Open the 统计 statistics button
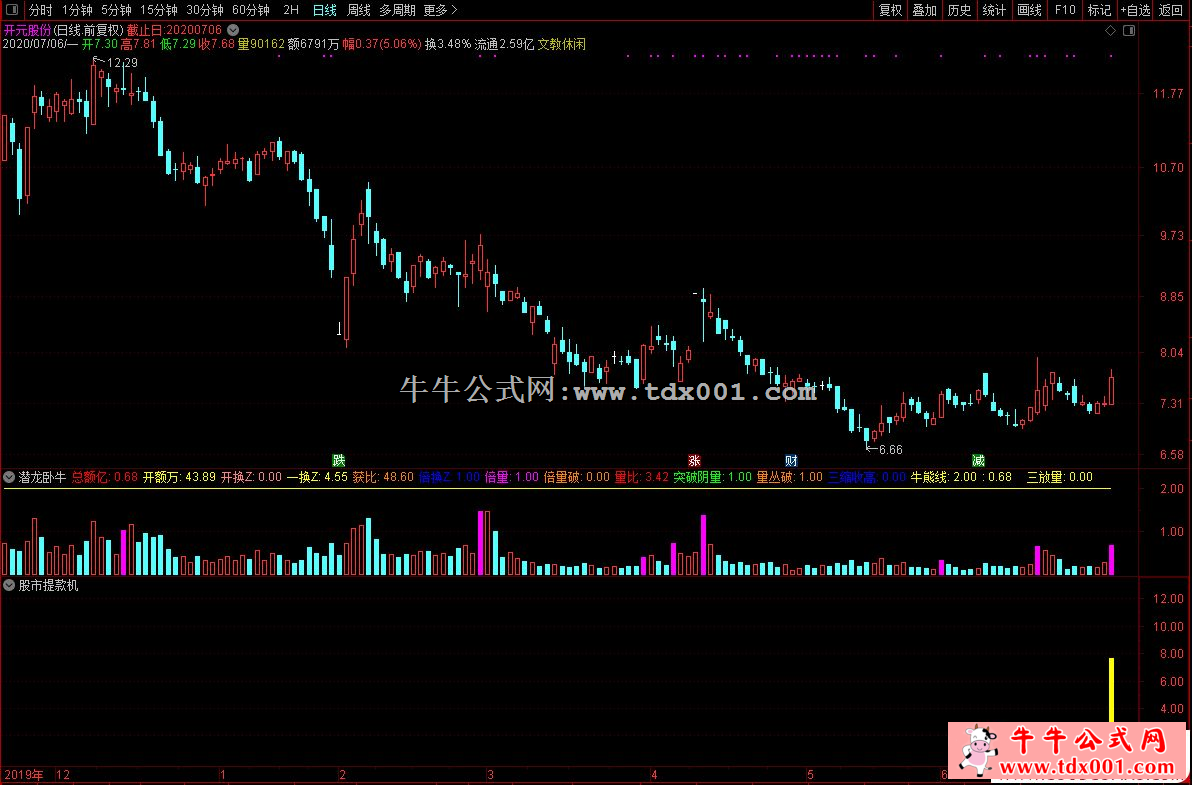 coord(994,10)
